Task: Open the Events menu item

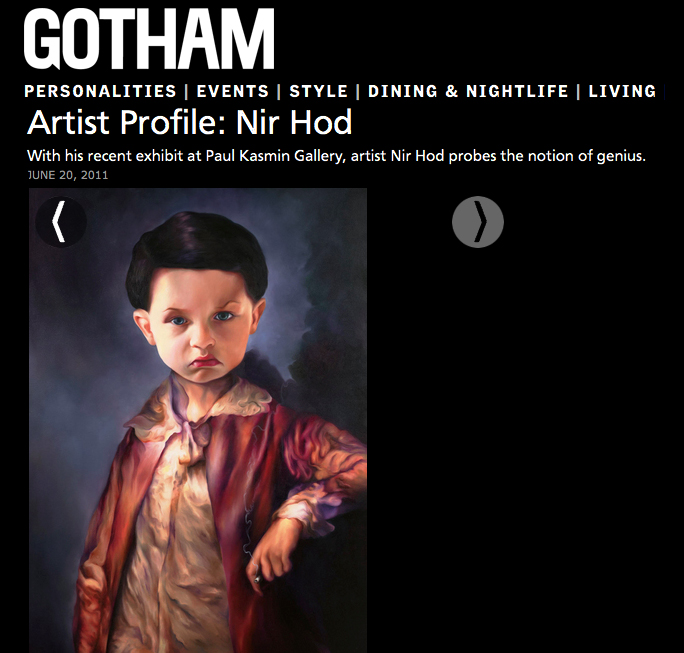Action: 233,91
